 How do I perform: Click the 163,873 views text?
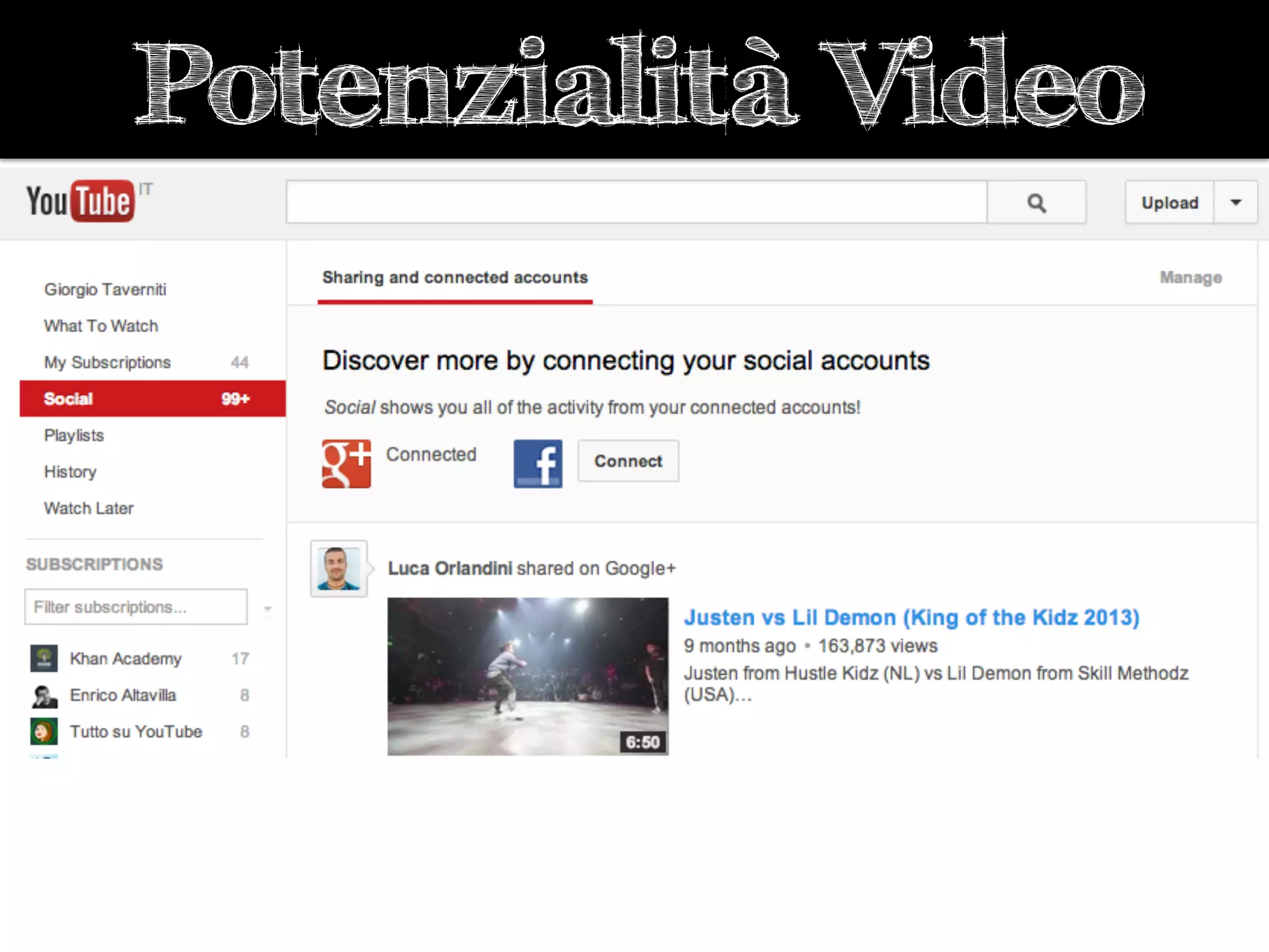pos(877,646)
